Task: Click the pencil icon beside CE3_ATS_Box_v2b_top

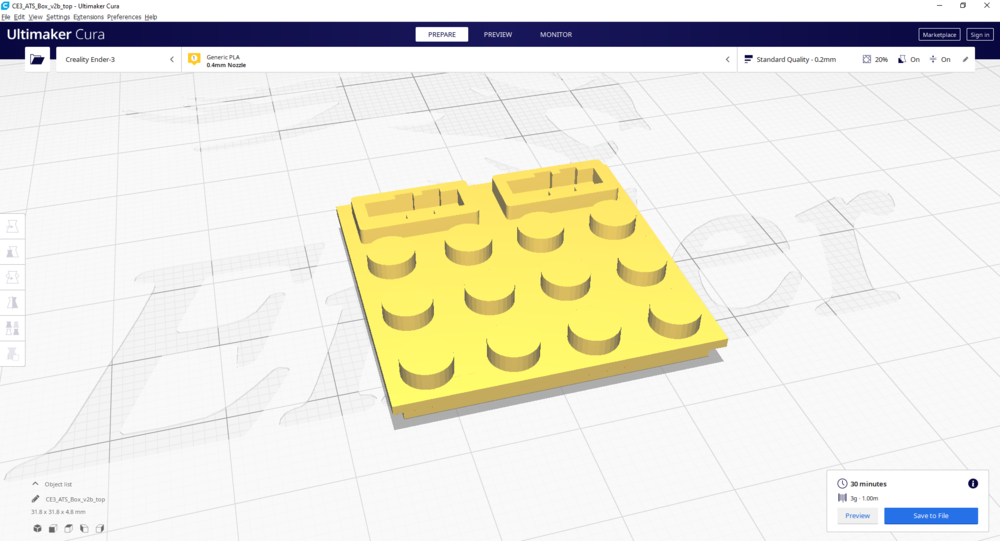Action: point(36,499)
